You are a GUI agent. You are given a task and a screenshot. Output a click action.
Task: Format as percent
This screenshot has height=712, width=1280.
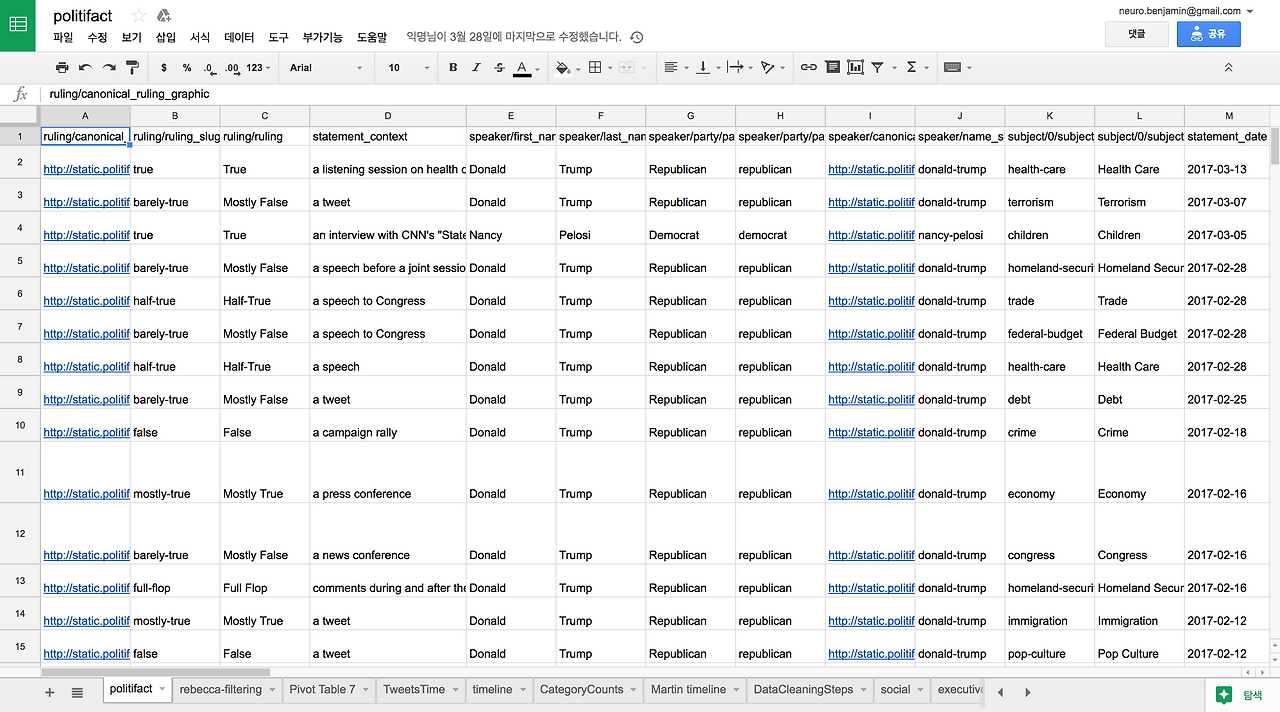tap(187, 67)
